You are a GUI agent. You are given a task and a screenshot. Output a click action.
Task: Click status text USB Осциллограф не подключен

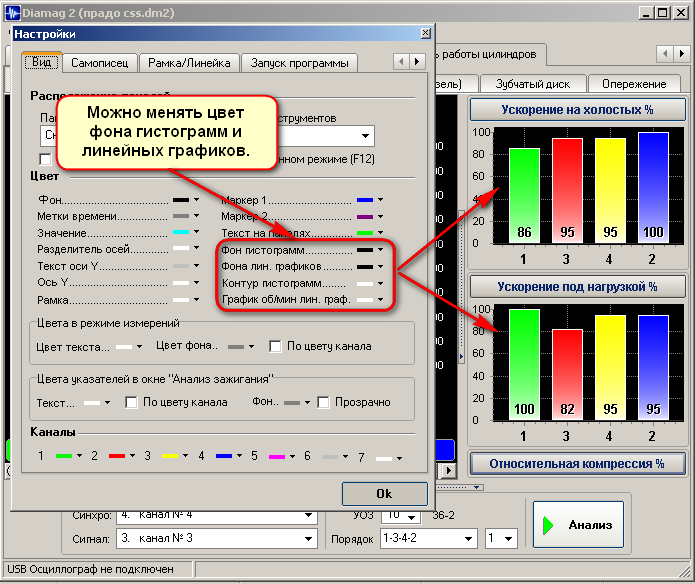coord(90,569)
